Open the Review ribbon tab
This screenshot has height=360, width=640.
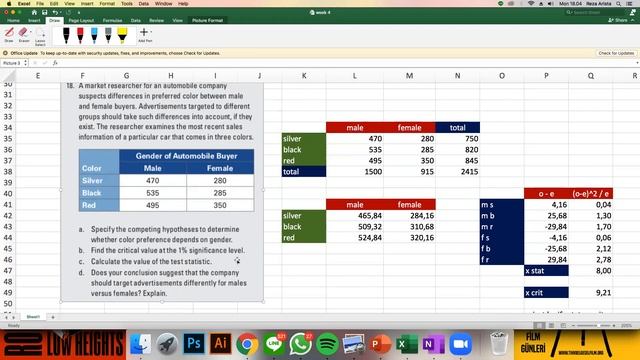tap(156, 20)
